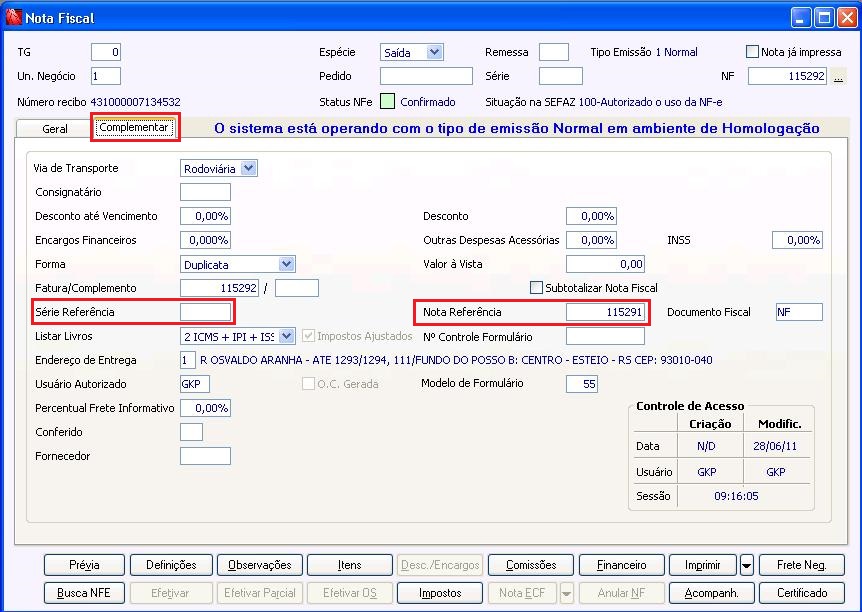Click the arrow beside Nota ECF
The height and width of the screenshot is (612, 862).
tap(567, 593)
